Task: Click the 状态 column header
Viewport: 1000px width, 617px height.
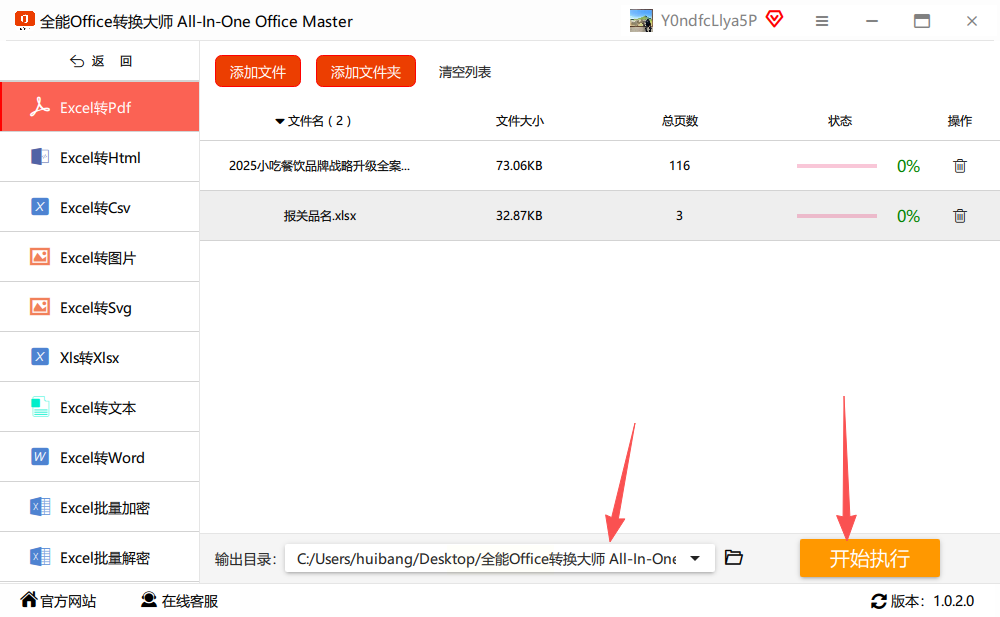Action: (840, 121)
